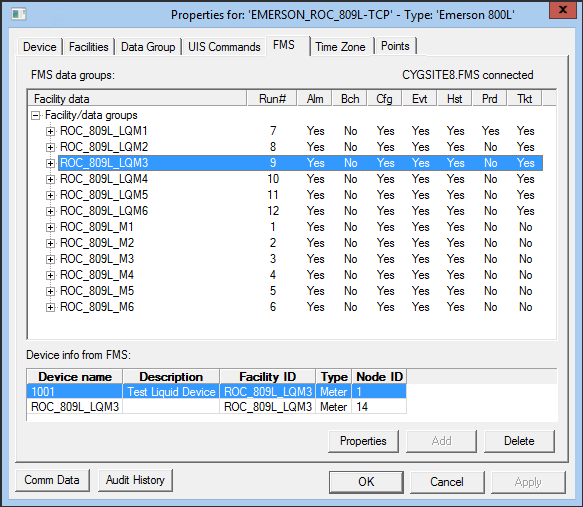Select the ROC_809L_M1 facility row
The height and width of the screenshot is (507, 583).
300,227
